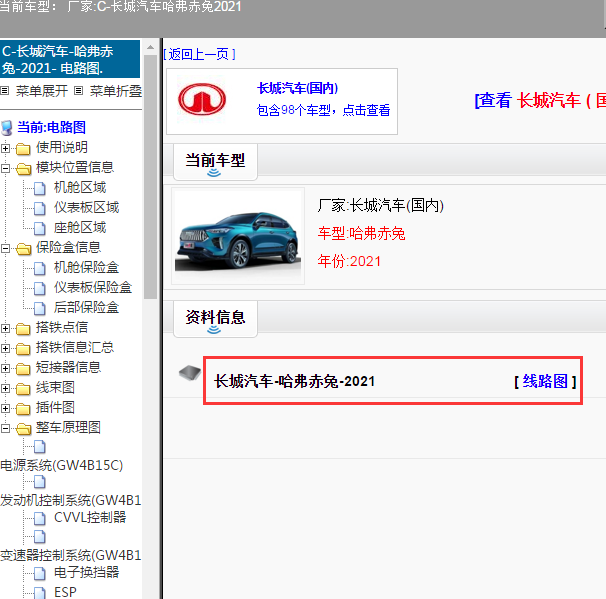Click the page icon above 电源系统(GW4B15C)
Screen dimensions: 606x599
pos(40,447)
